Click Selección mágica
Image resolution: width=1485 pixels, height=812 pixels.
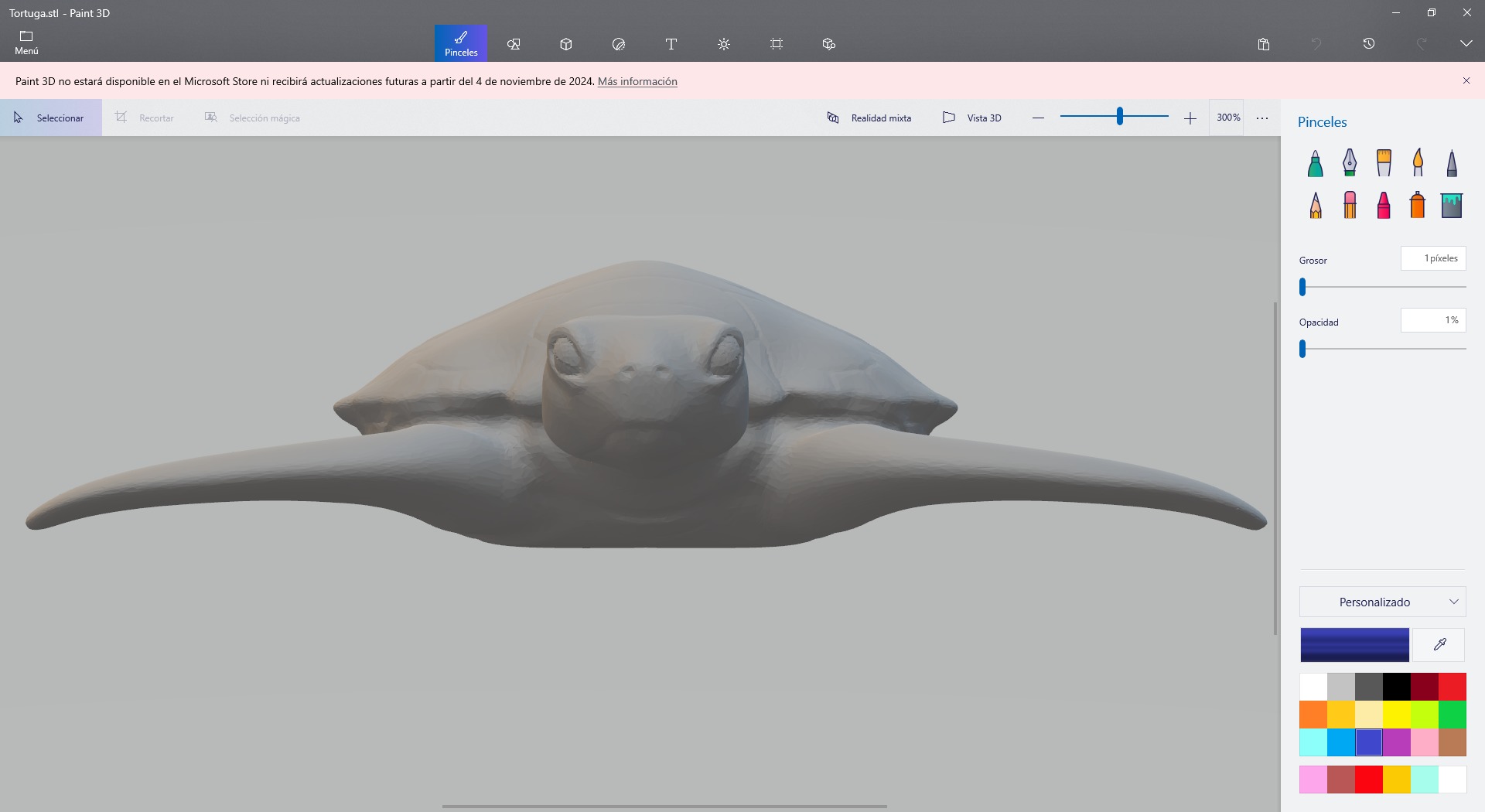coord(252,118)
